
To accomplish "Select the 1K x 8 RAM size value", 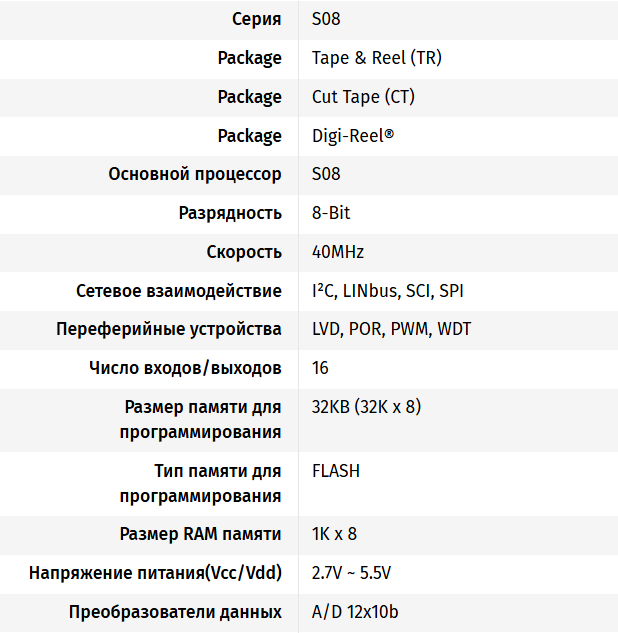I will [x=334, y=534].
